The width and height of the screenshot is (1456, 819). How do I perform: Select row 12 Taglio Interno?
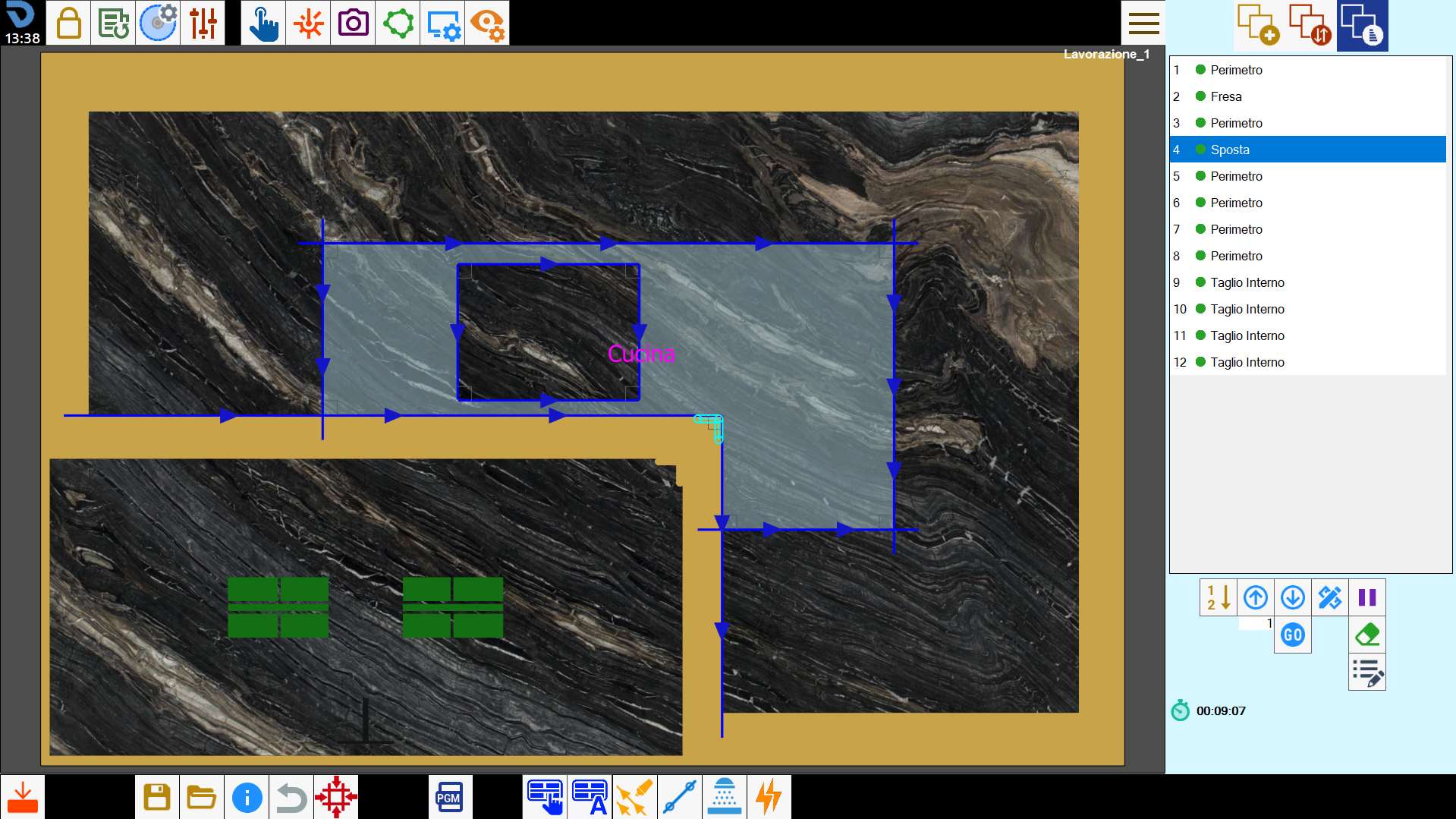coord(1308,362)
